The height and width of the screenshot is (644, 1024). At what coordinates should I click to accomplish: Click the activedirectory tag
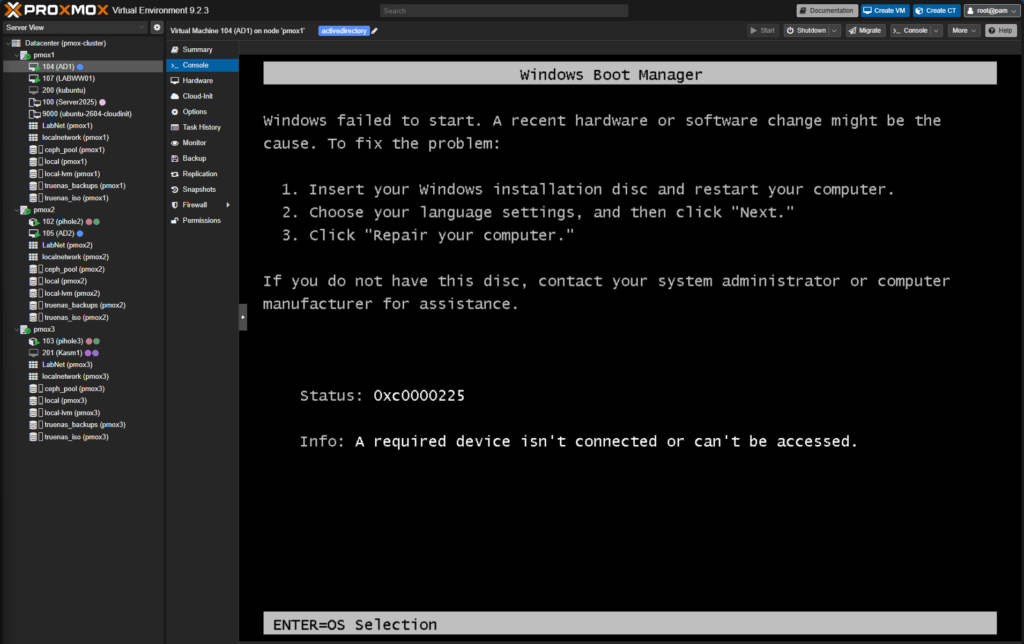click(344, 31)
